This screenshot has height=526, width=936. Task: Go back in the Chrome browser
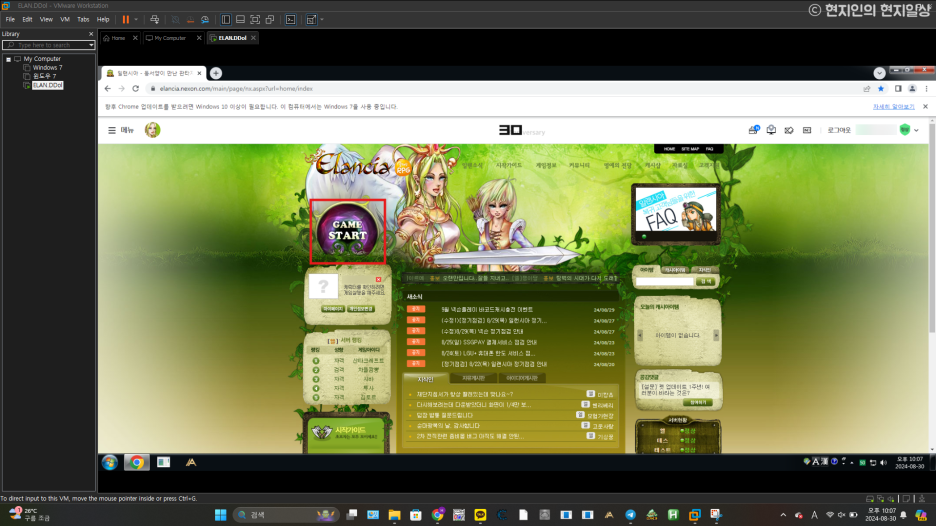[x=107, y=88]
